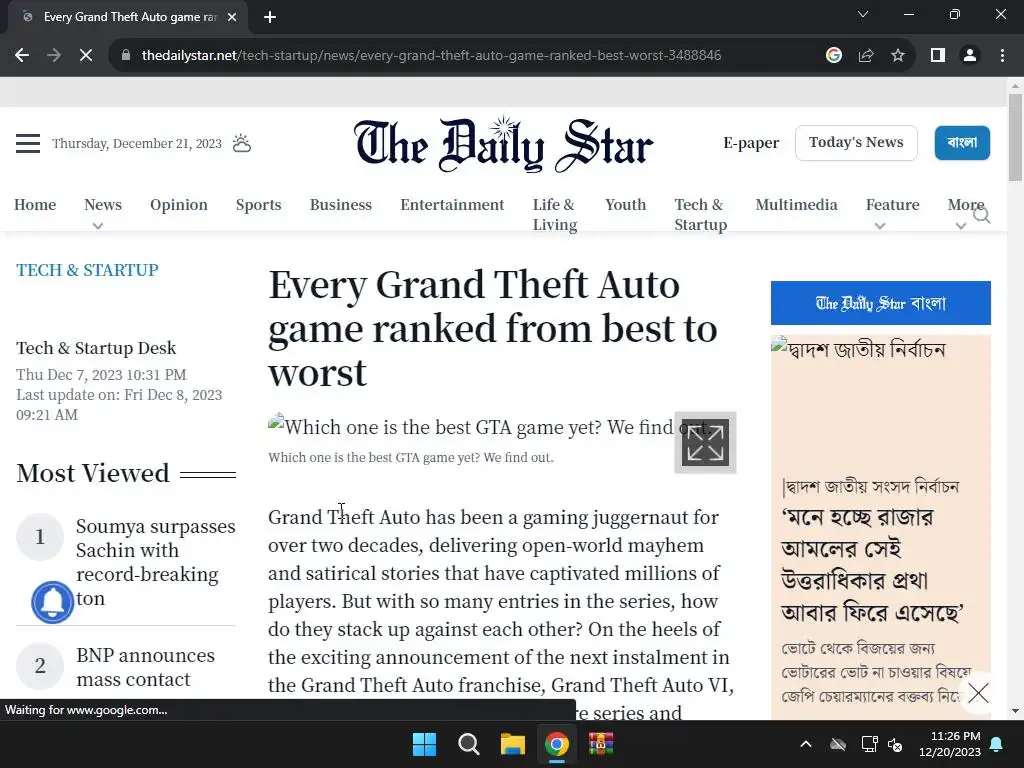Image resolution: width=1024 pixels, height=768 pixels.
Task: Go to Home section
Action: click(35, 204)
